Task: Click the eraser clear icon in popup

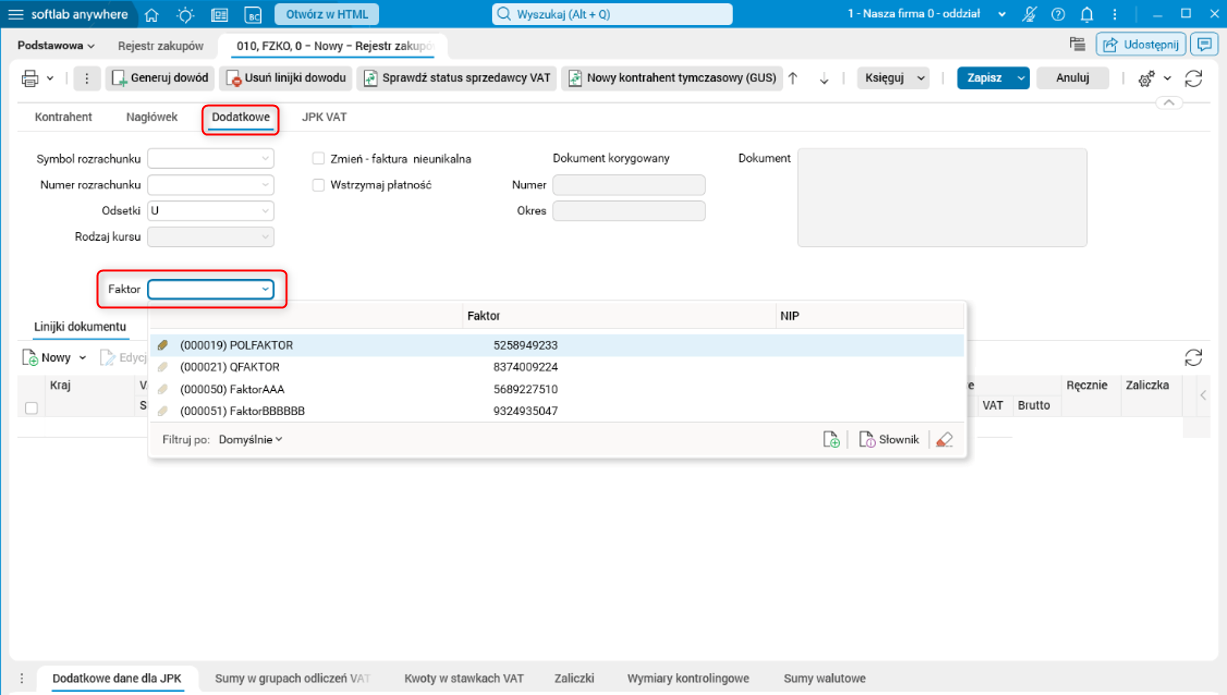Action: (x=944, y=440)
